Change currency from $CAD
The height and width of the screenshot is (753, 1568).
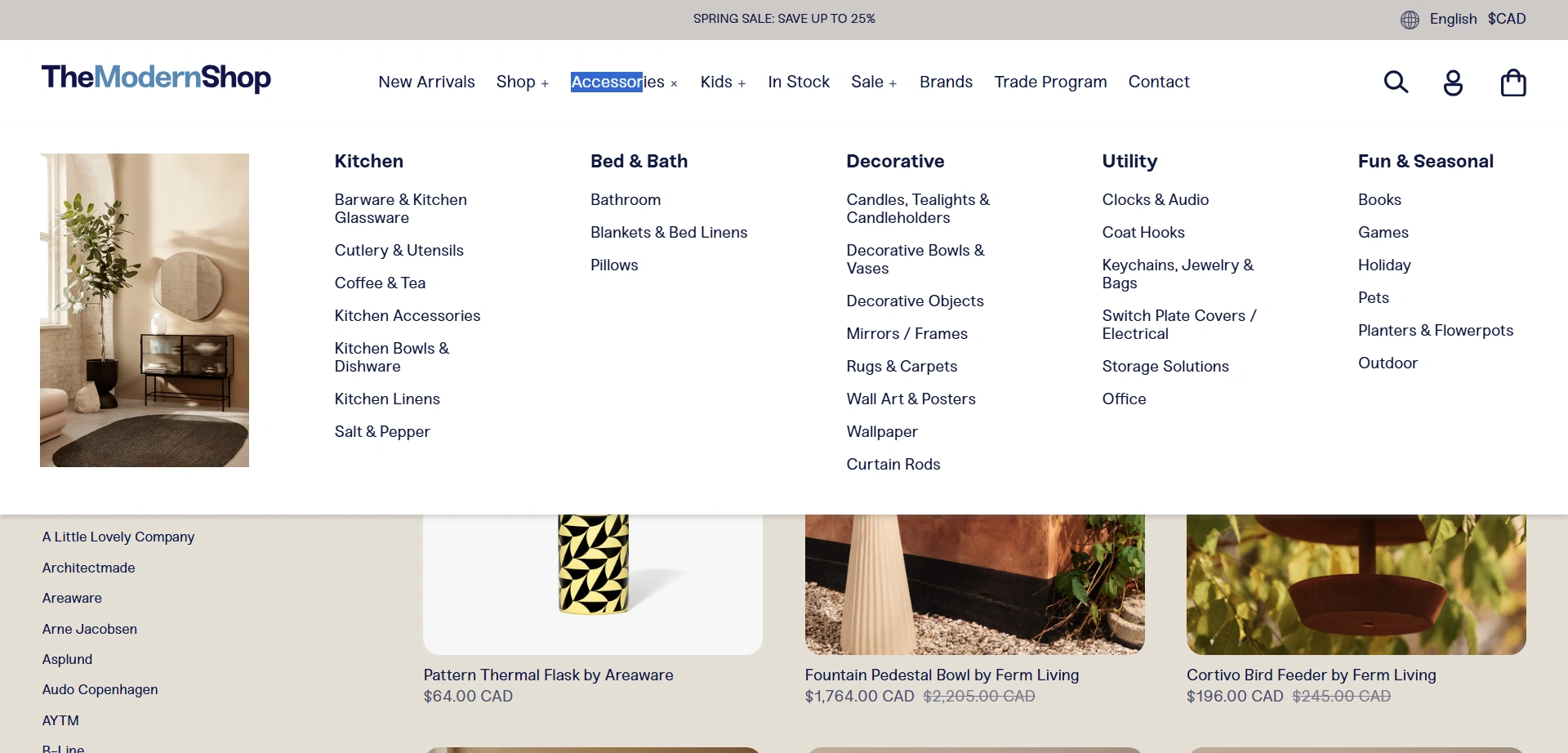1506,19
